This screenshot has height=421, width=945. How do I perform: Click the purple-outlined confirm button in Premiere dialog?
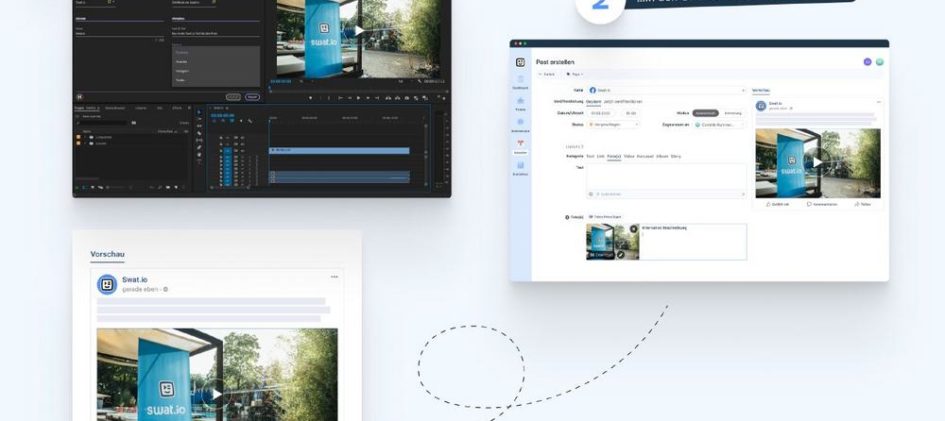point(252,97)
